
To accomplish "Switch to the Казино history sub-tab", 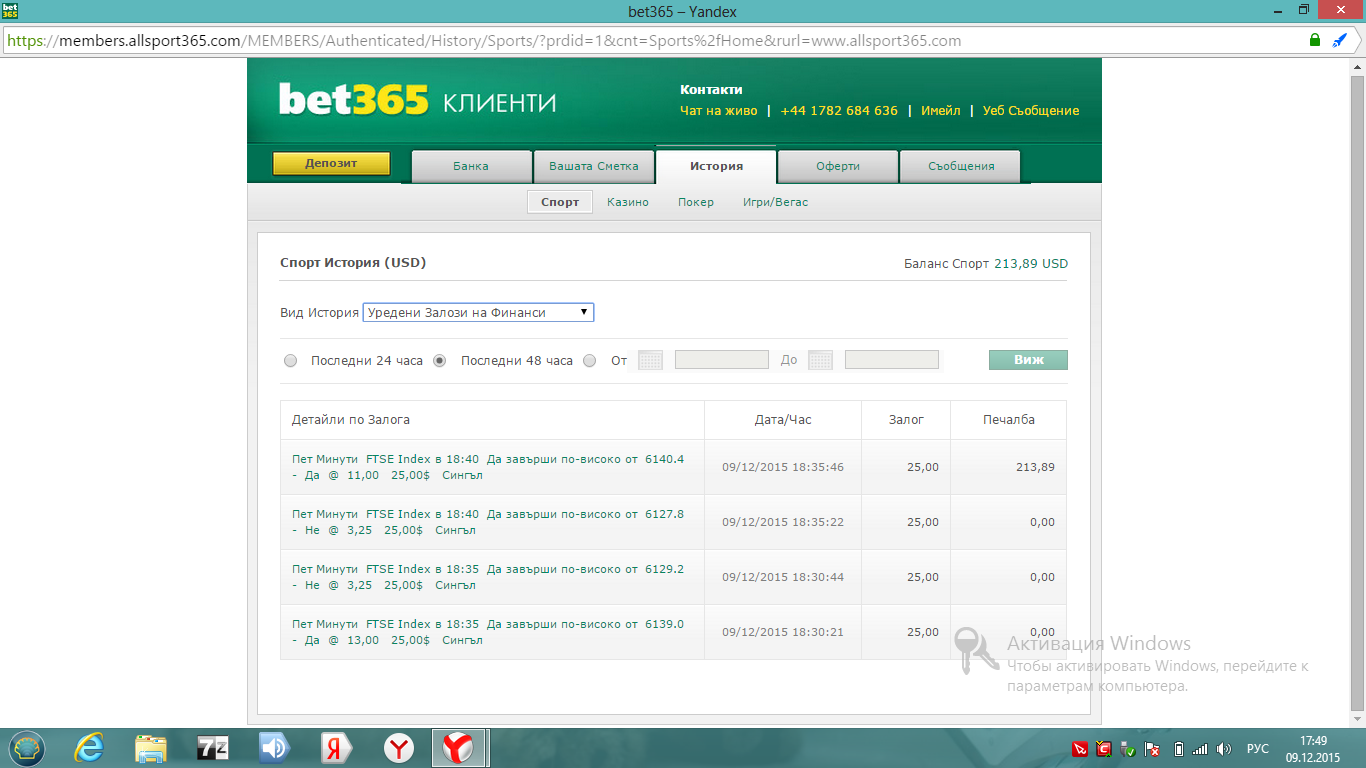I will point(628,202).
